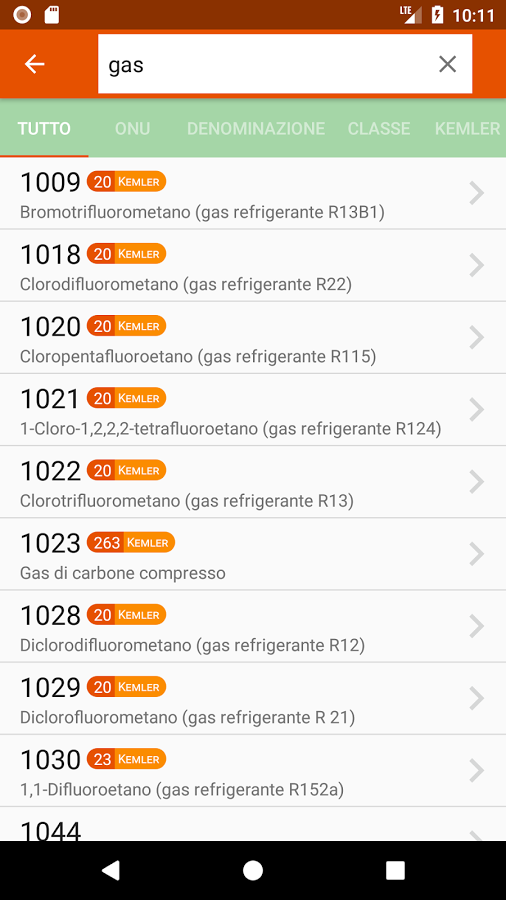Tap Android home navigation button
Image resolution: width=506 pixels, height=900 pixels.
[x=252, y=870]
